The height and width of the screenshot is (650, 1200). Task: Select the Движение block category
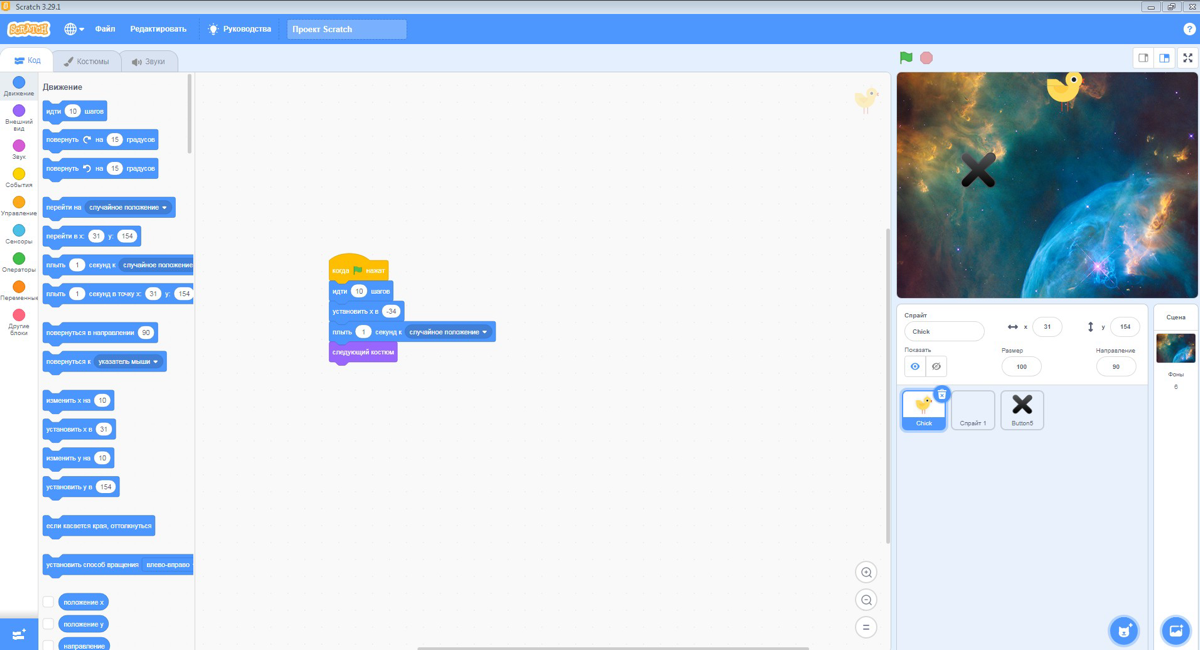pyautogui.click(x=19, y=87)
